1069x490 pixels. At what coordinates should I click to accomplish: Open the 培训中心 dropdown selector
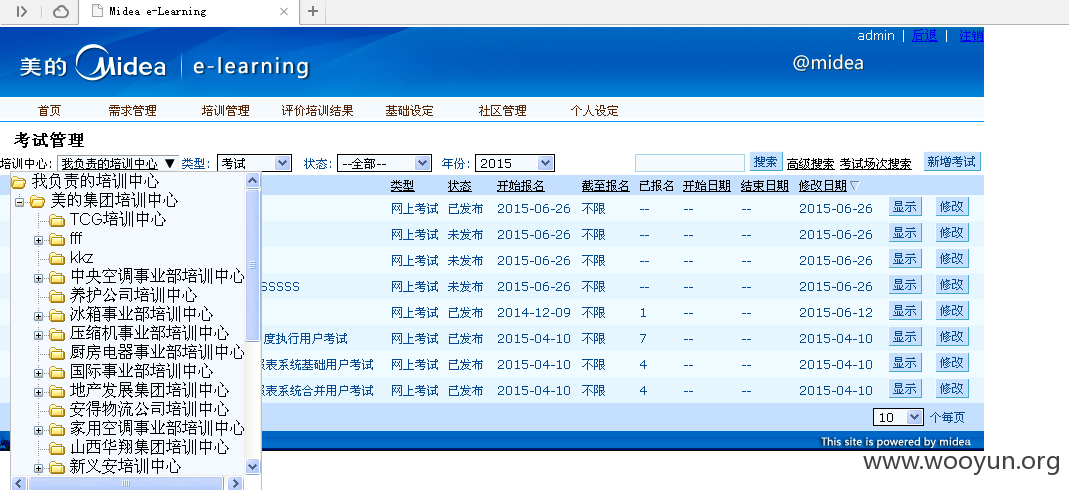pyautogui.click(x=118, y=164)
